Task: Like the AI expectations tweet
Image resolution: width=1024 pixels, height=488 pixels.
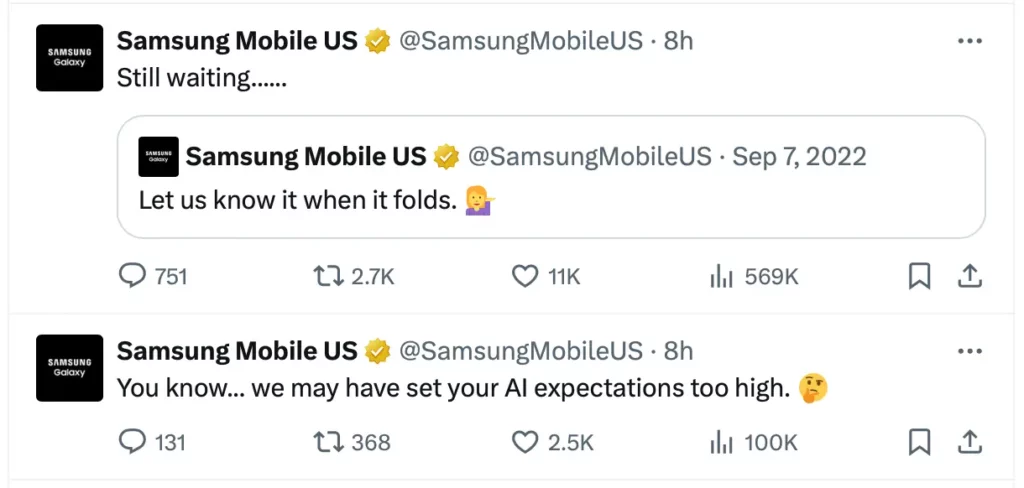Action: coord(552,443)
